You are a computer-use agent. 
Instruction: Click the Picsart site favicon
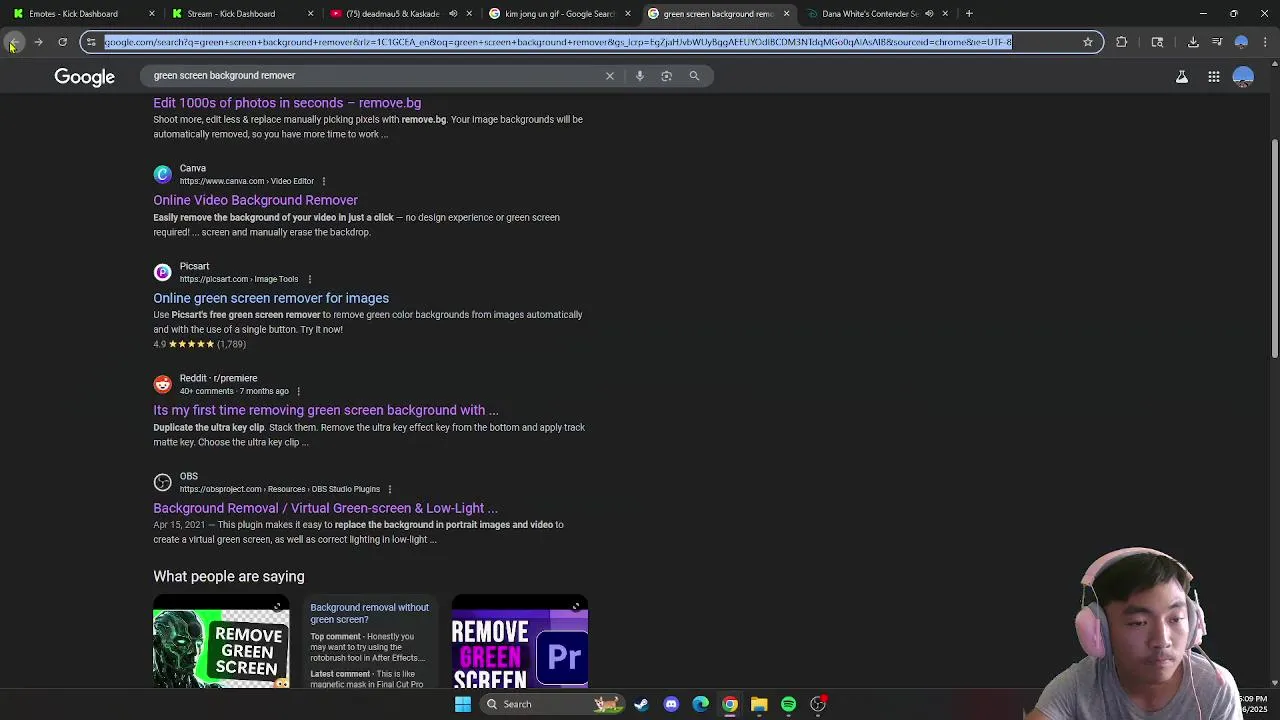point(162,272)
